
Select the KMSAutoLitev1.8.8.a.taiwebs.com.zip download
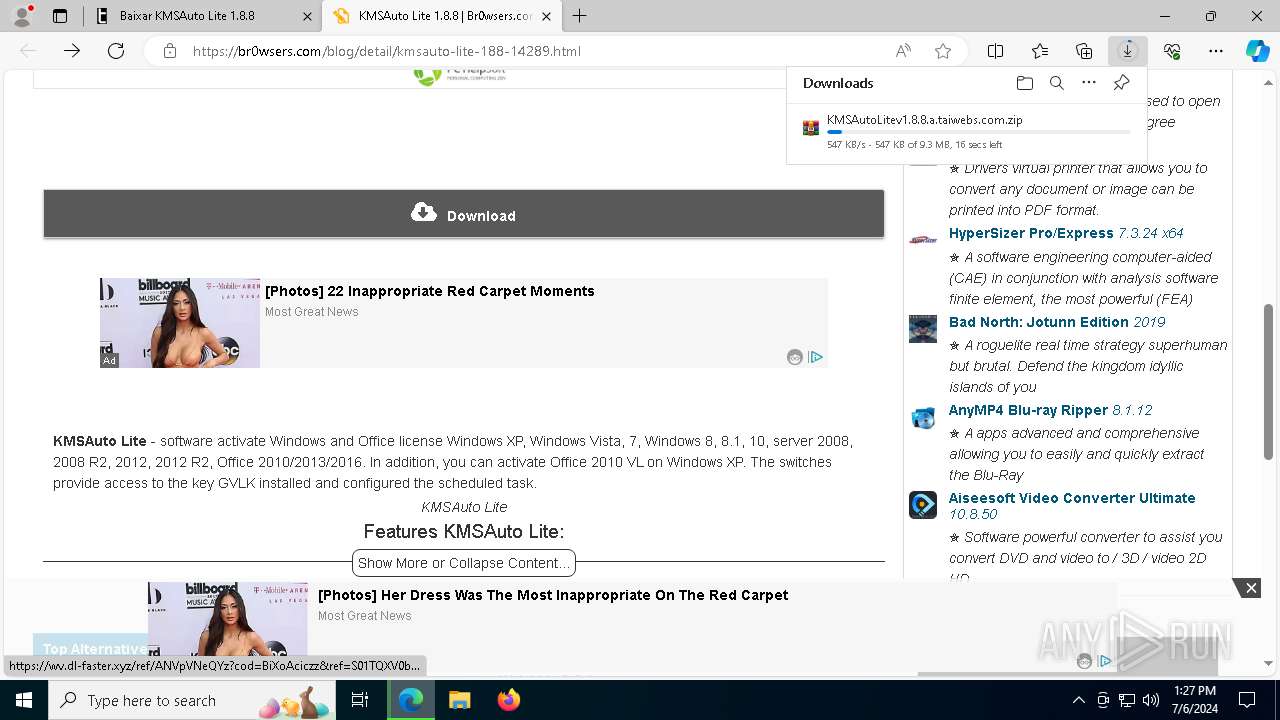pyautogui.click(x=924, y=120)
